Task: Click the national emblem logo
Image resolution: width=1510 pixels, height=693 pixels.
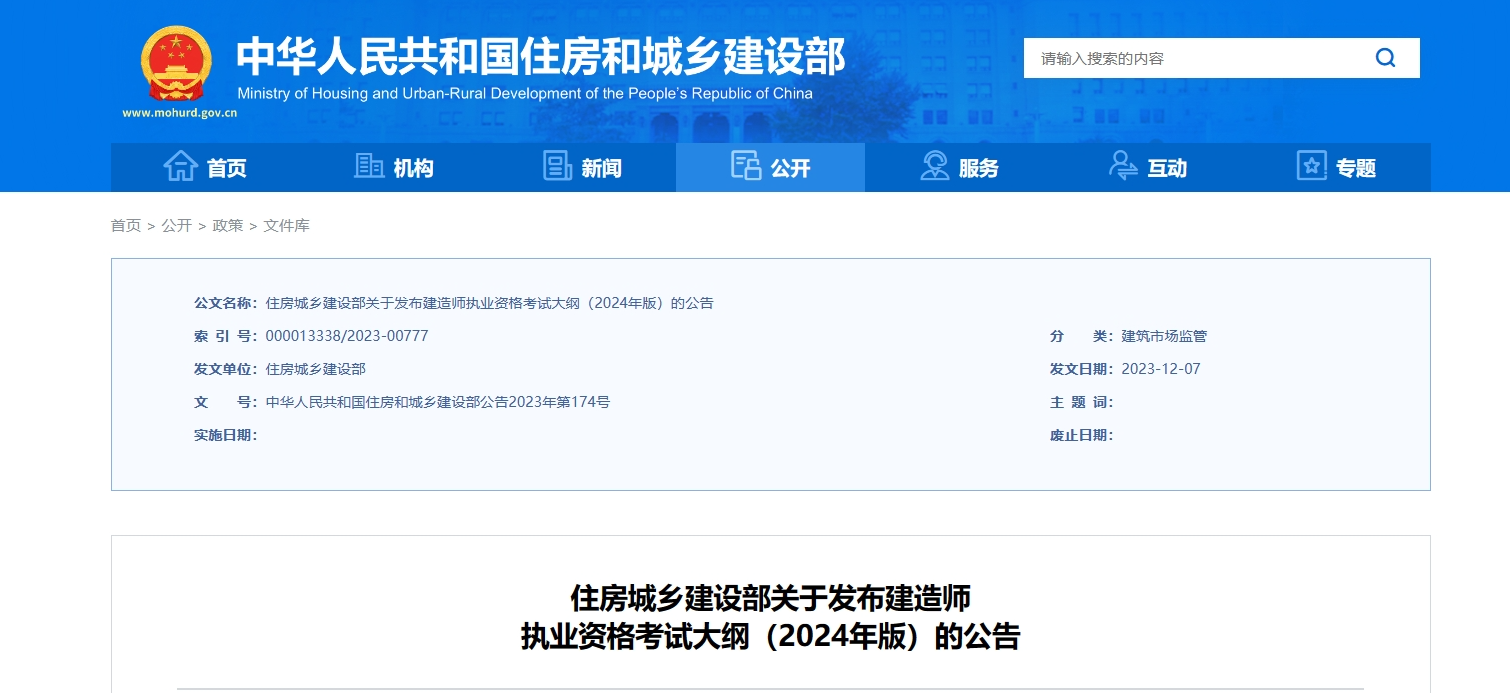Action: tap(176, 65)
